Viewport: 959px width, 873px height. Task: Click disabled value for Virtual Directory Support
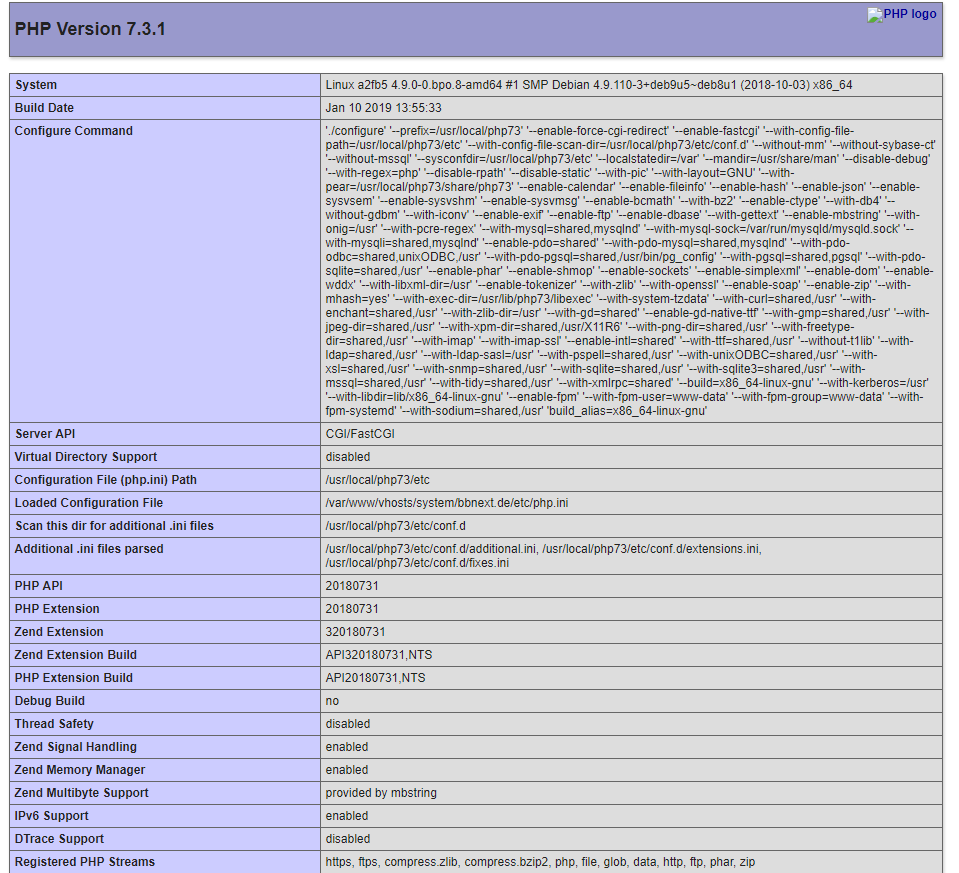point(347,457)
